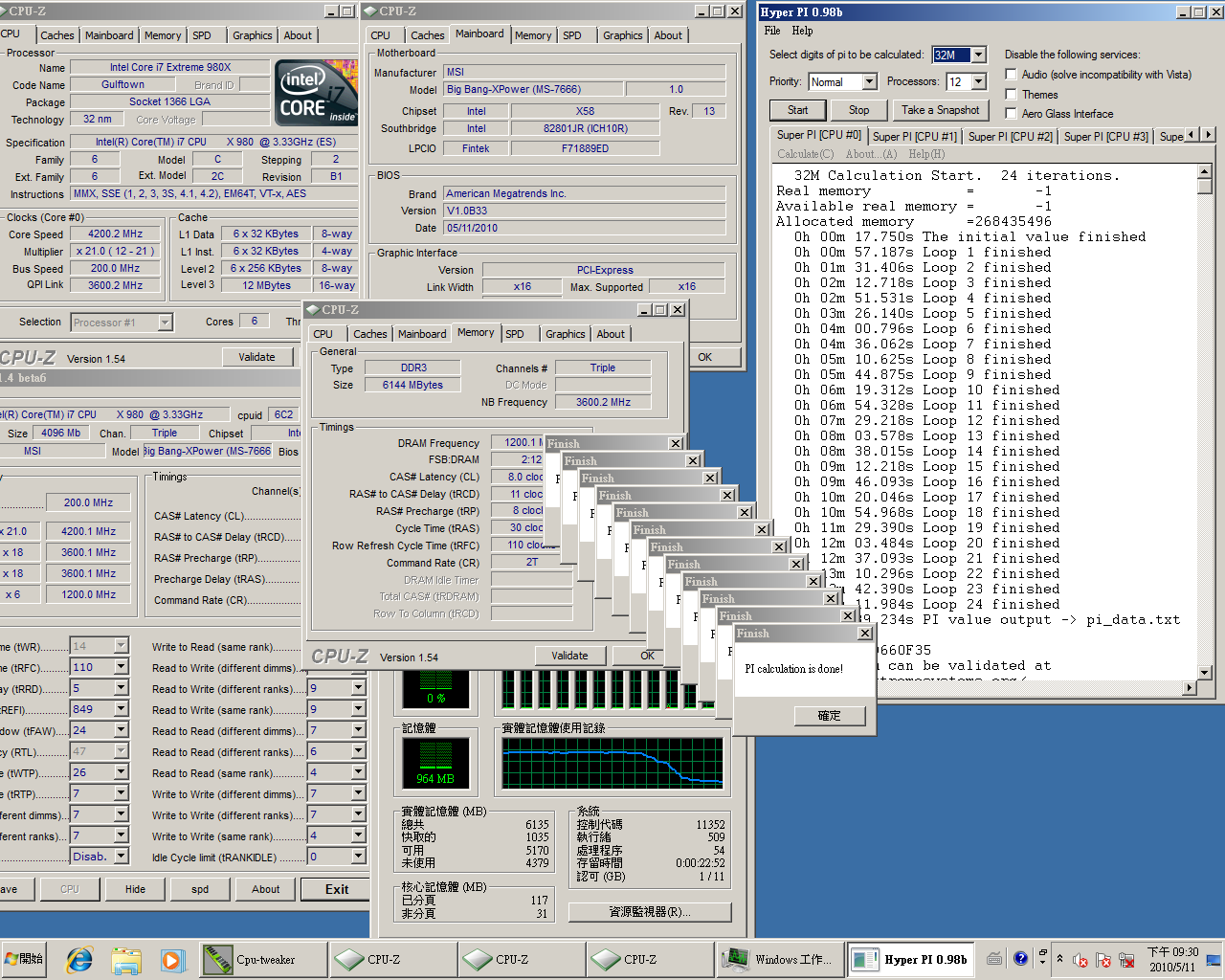Open the Idle Cycle limit tRANKIDLE dropdown

point(358,857)
